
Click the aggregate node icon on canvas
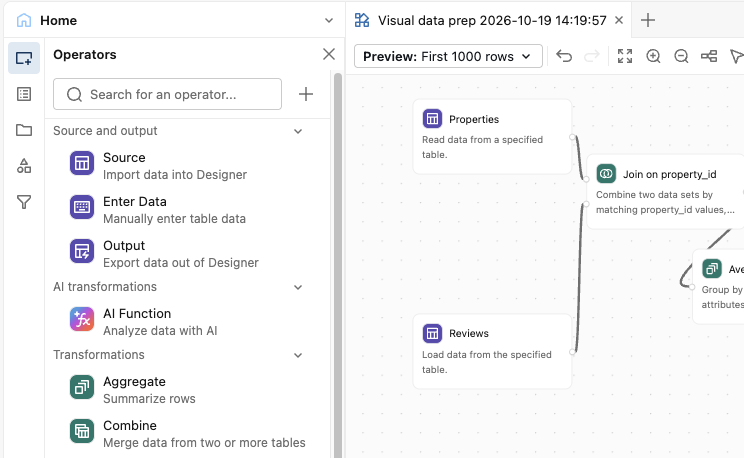coord(712,269)
